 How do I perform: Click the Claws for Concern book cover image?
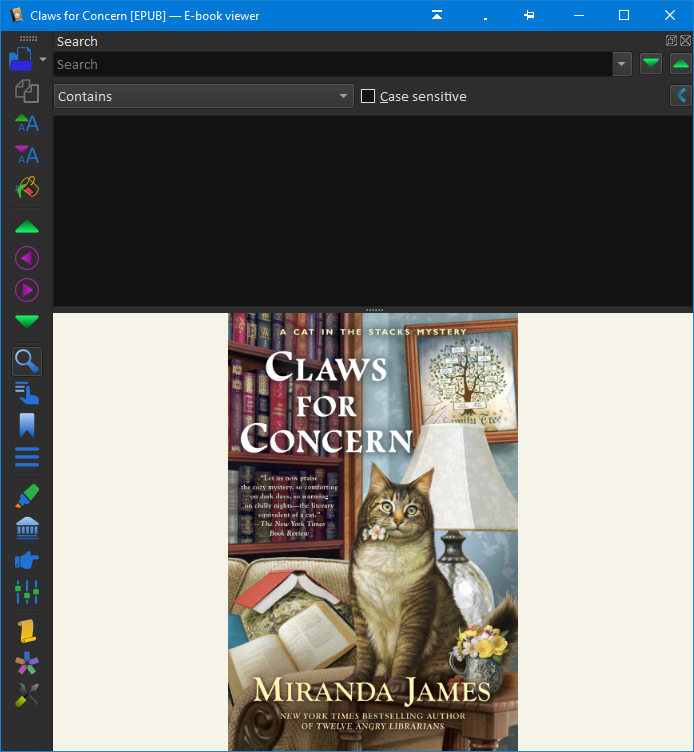click(x=373, y=532)
